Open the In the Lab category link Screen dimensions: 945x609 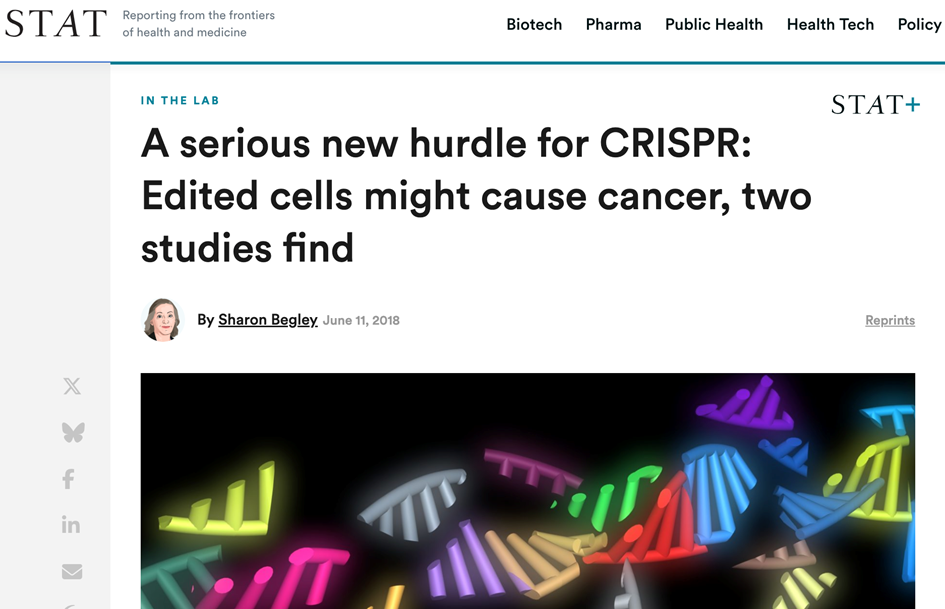point(180,100)
